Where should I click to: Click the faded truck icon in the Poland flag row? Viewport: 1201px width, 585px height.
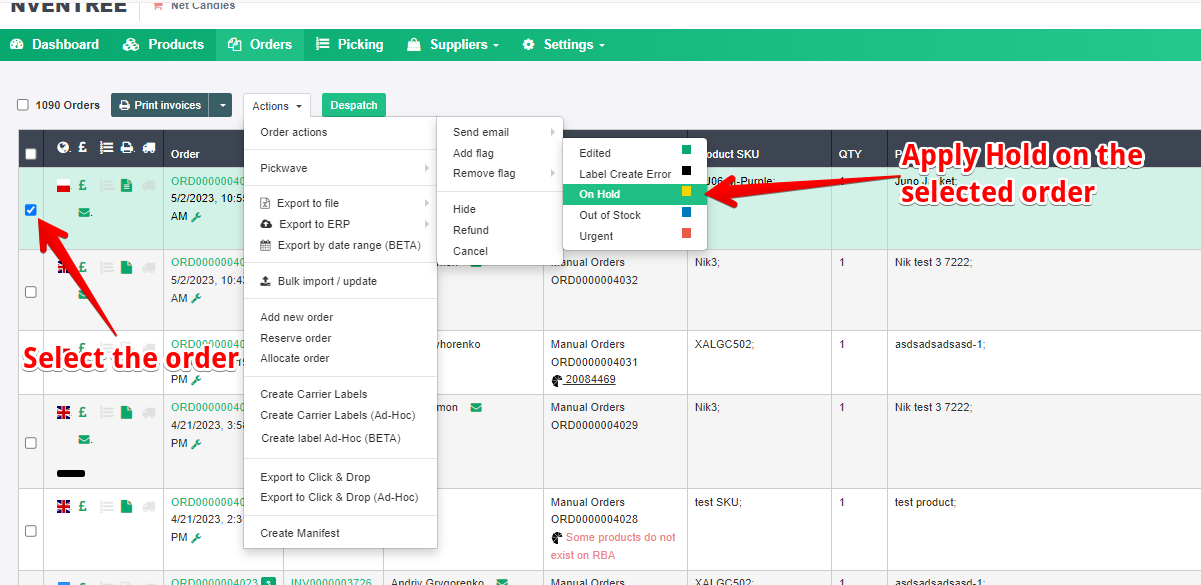coord(149,186)
